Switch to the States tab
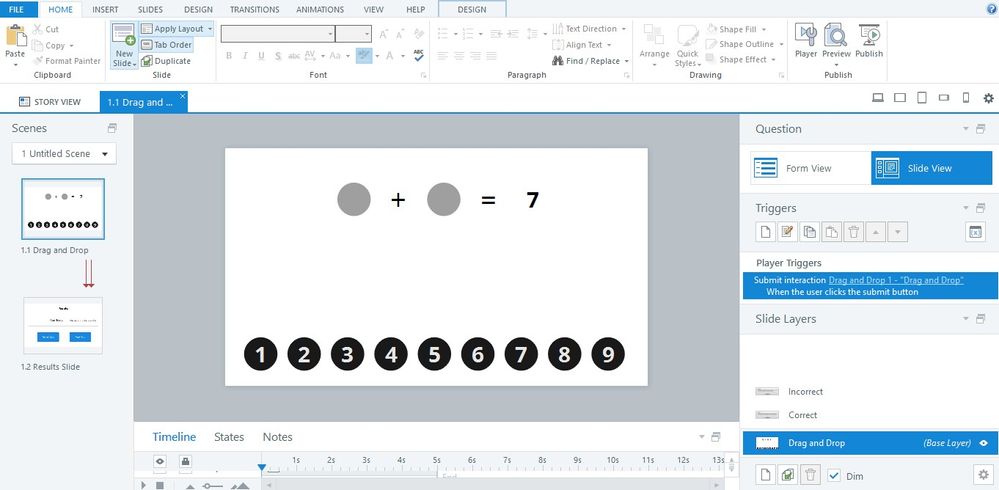999x490 pixels. point(229,437)
